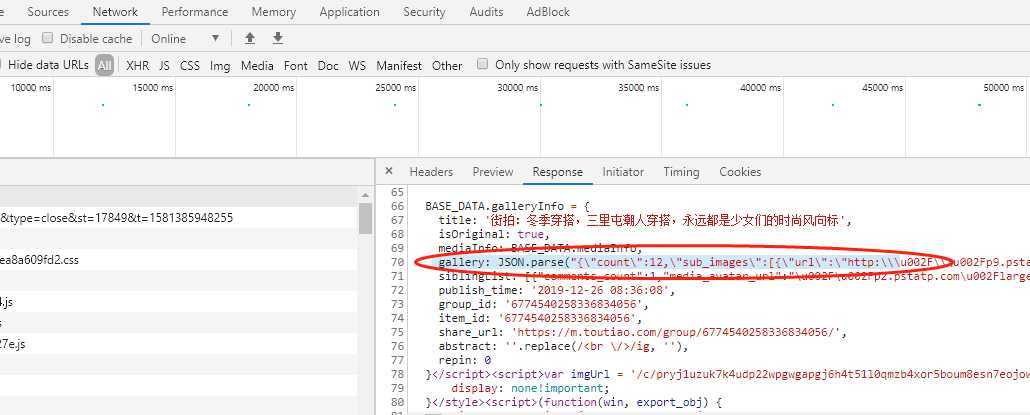Click the export HAR download icon
This screenshot has height=415, width=1030.
278,38
